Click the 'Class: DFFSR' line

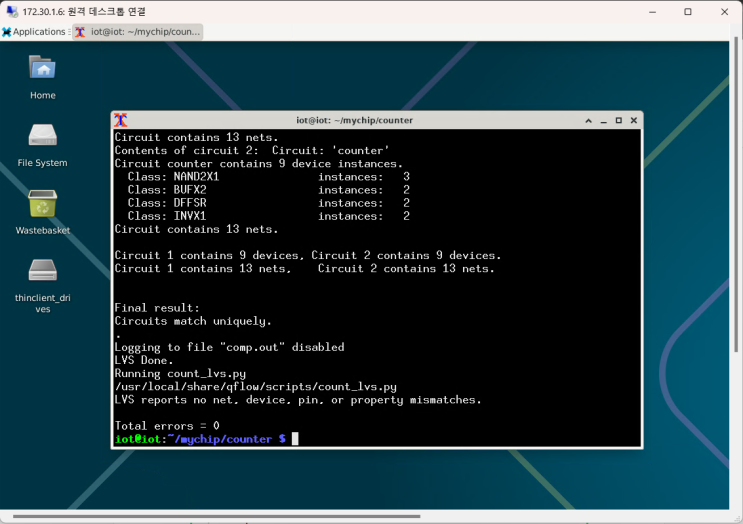tap(268, 203)
